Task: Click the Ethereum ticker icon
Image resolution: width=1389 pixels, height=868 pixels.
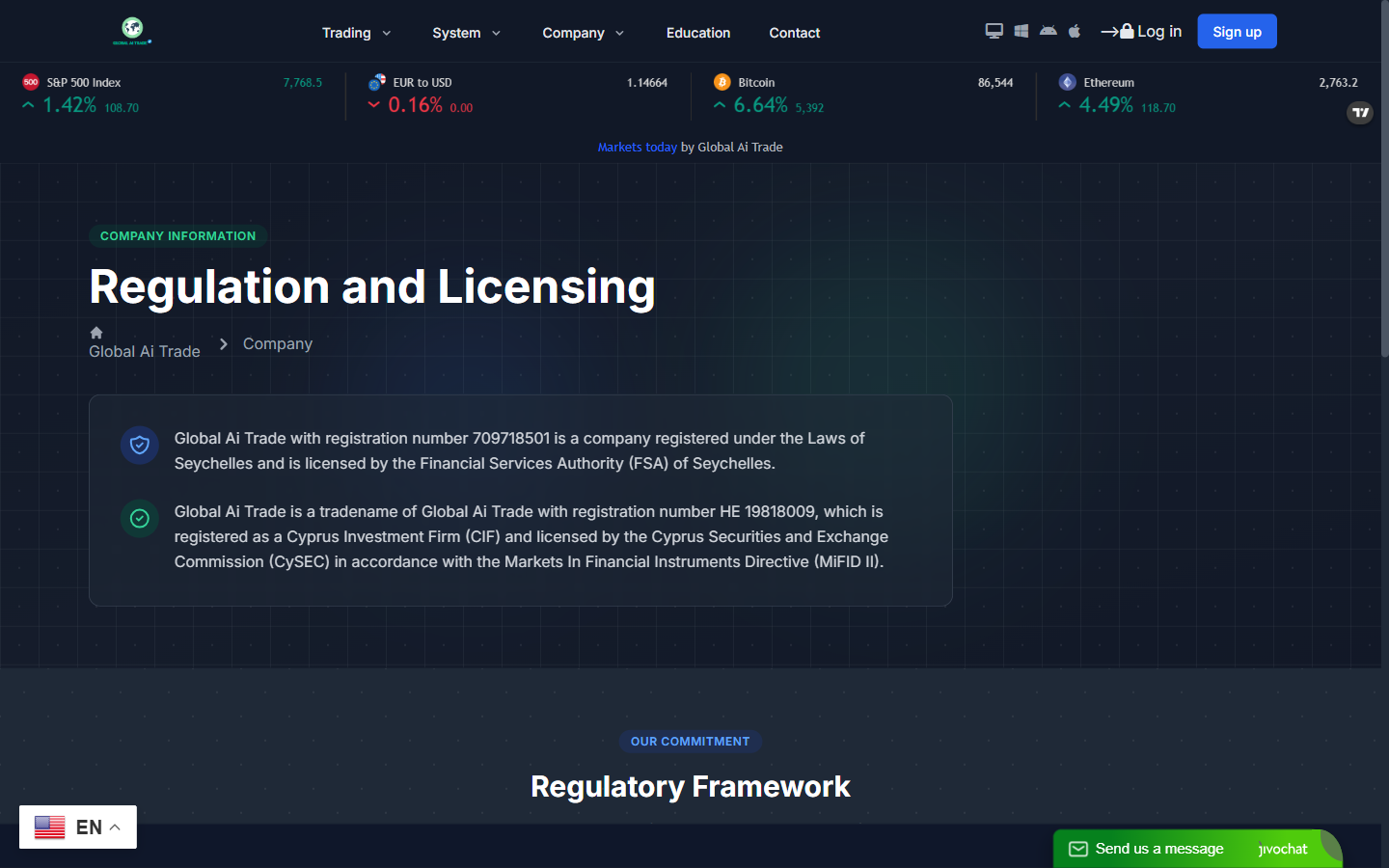Action: click(x=1067, y=82)
